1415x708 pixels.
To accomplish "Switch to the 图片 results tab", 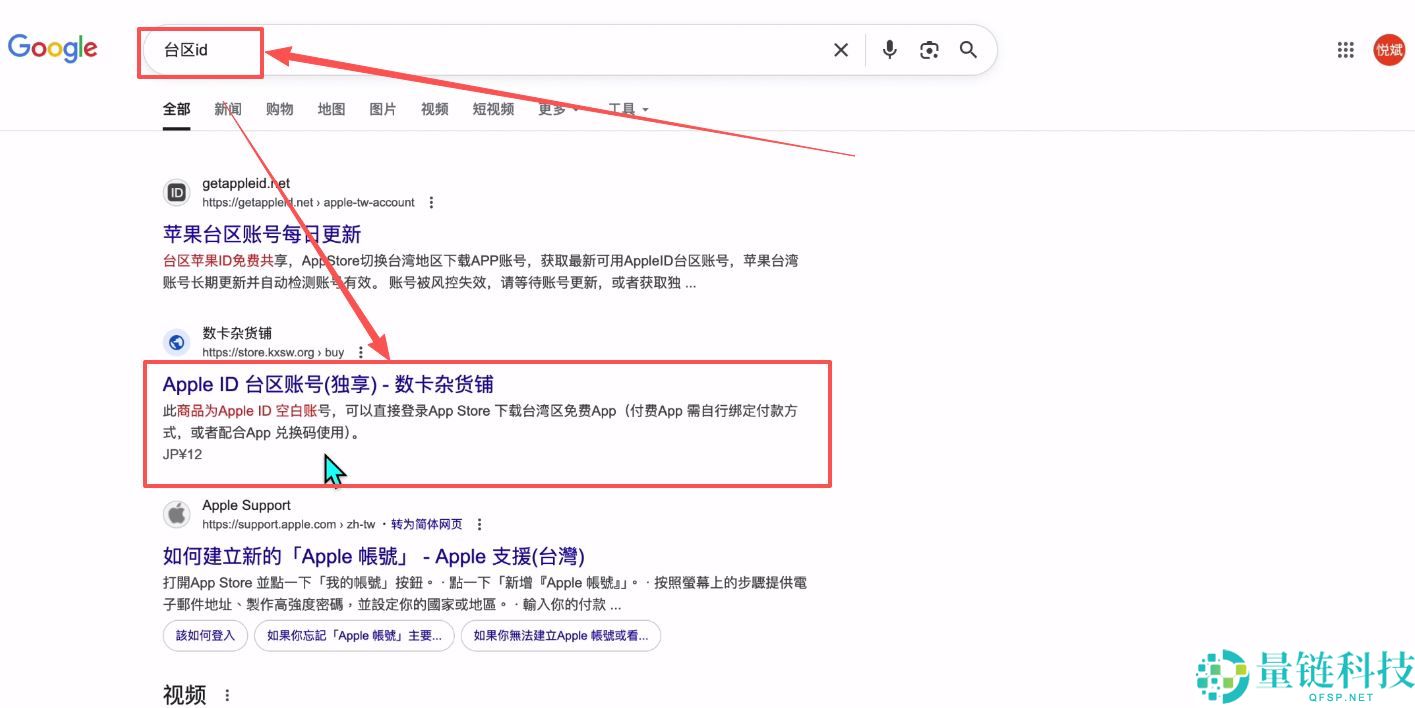I will coord(383,109).
